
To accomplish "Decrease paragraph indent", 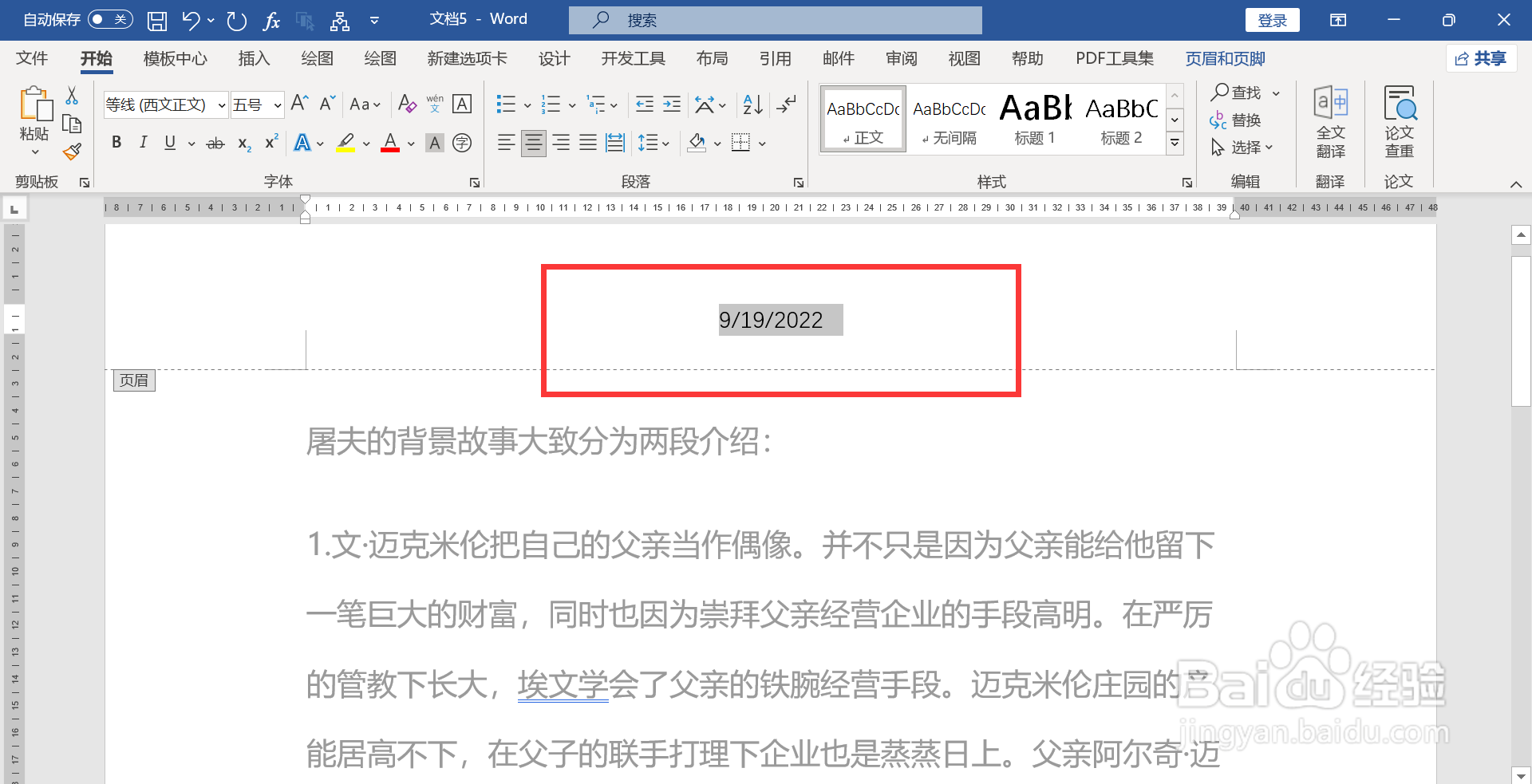I will [645, 104].
